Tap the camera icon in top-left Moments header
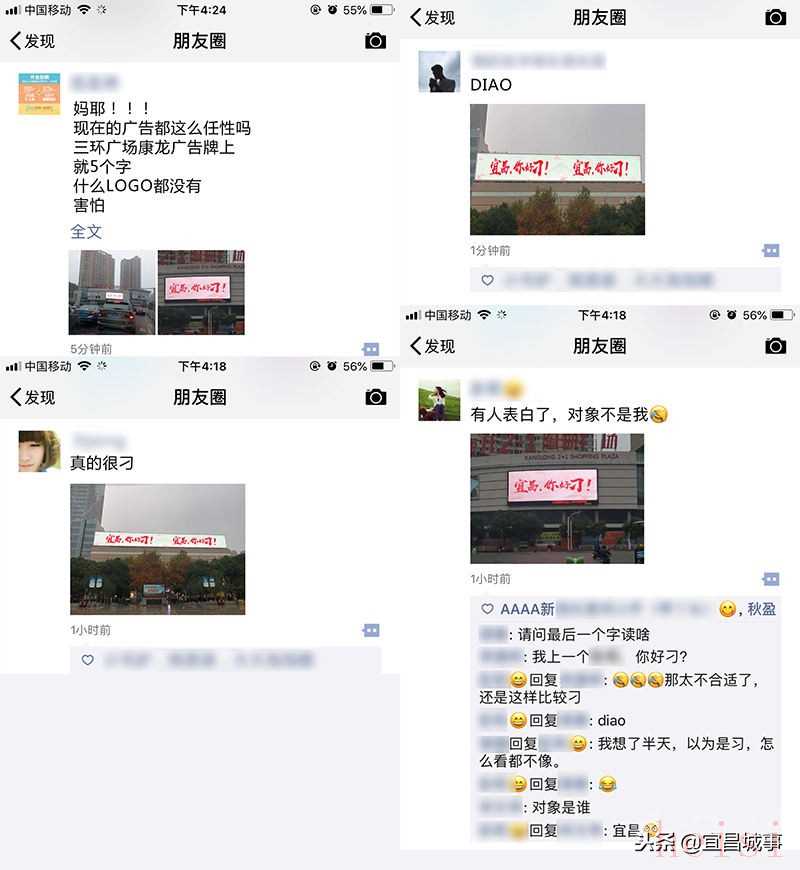Viewport: 800px width, 870px height. (376, 41)
